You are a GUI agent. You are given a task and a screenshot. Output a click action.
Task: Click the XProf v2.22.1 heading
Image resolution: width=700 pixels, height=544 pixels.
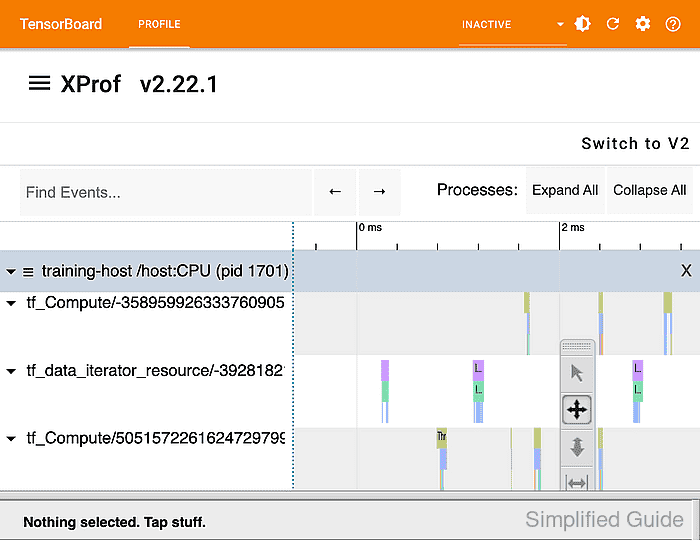(139, 84)
